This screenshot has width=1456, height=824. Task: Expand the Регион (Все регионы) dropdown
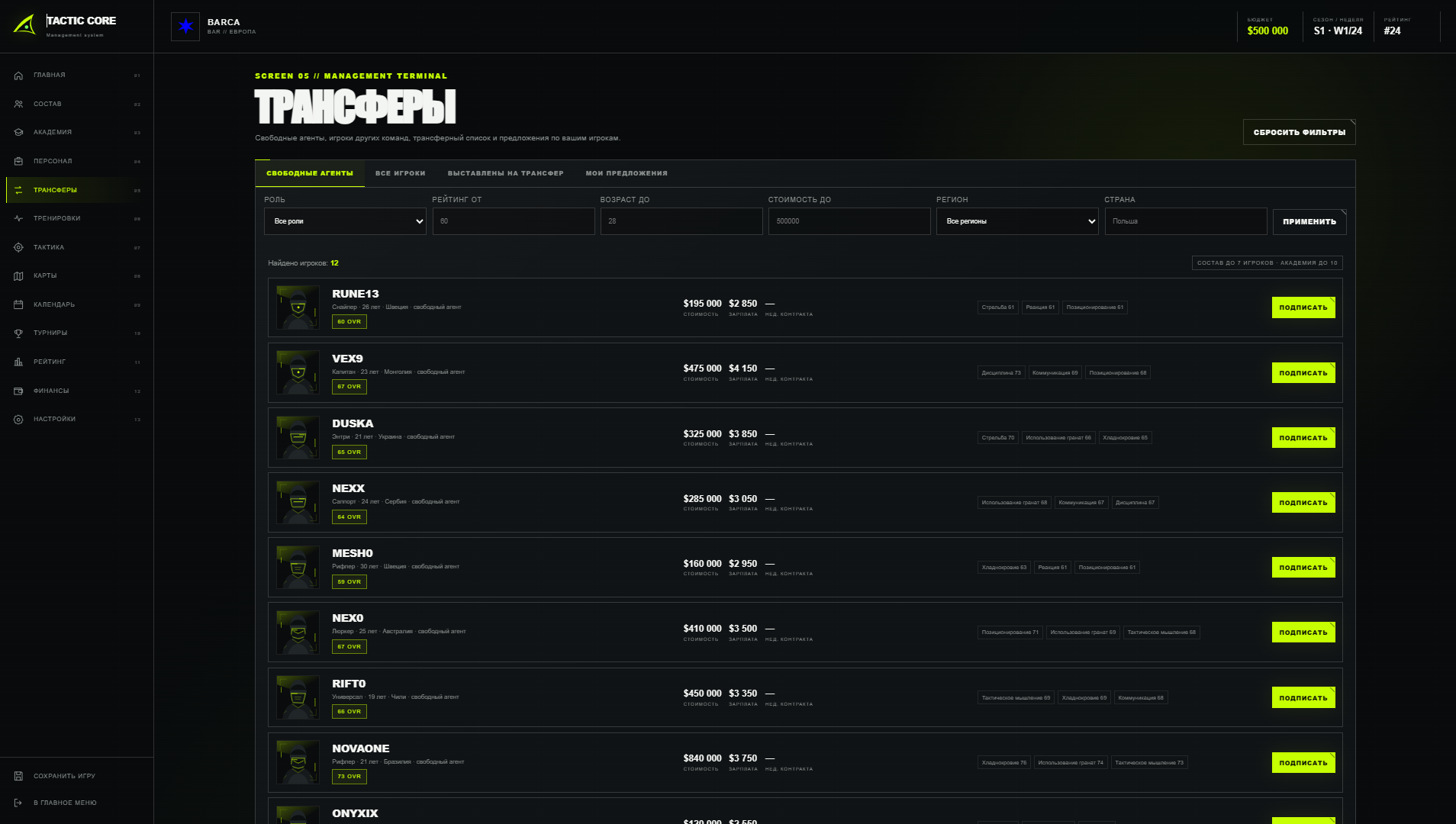[x=1017, y=221]
